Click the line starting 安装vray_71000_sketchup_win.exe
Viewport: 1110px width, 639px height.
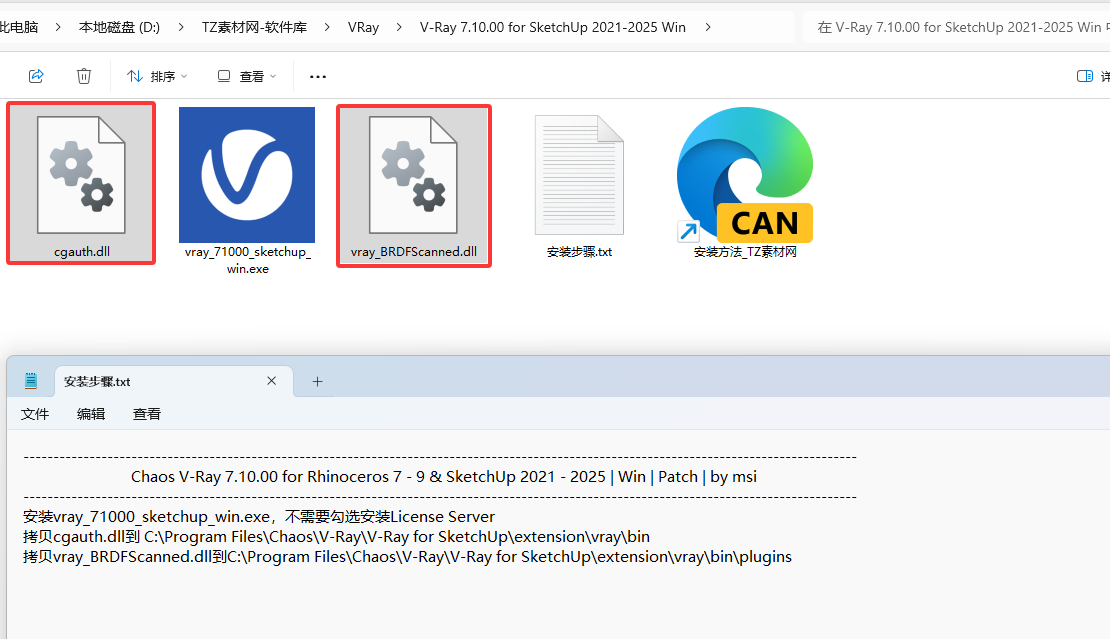tap(259, 517)
